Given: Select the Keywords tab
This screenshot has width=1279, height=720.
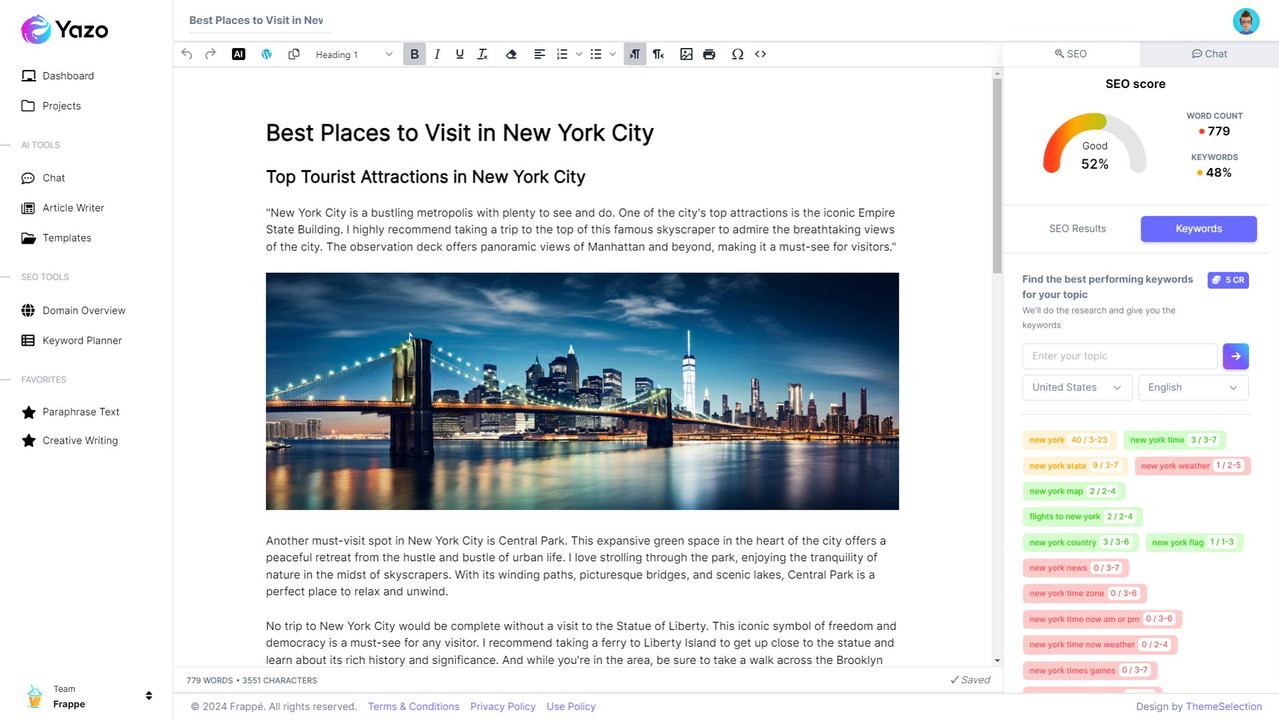Looking at the screenshot, I should [x=1198, y=229].
